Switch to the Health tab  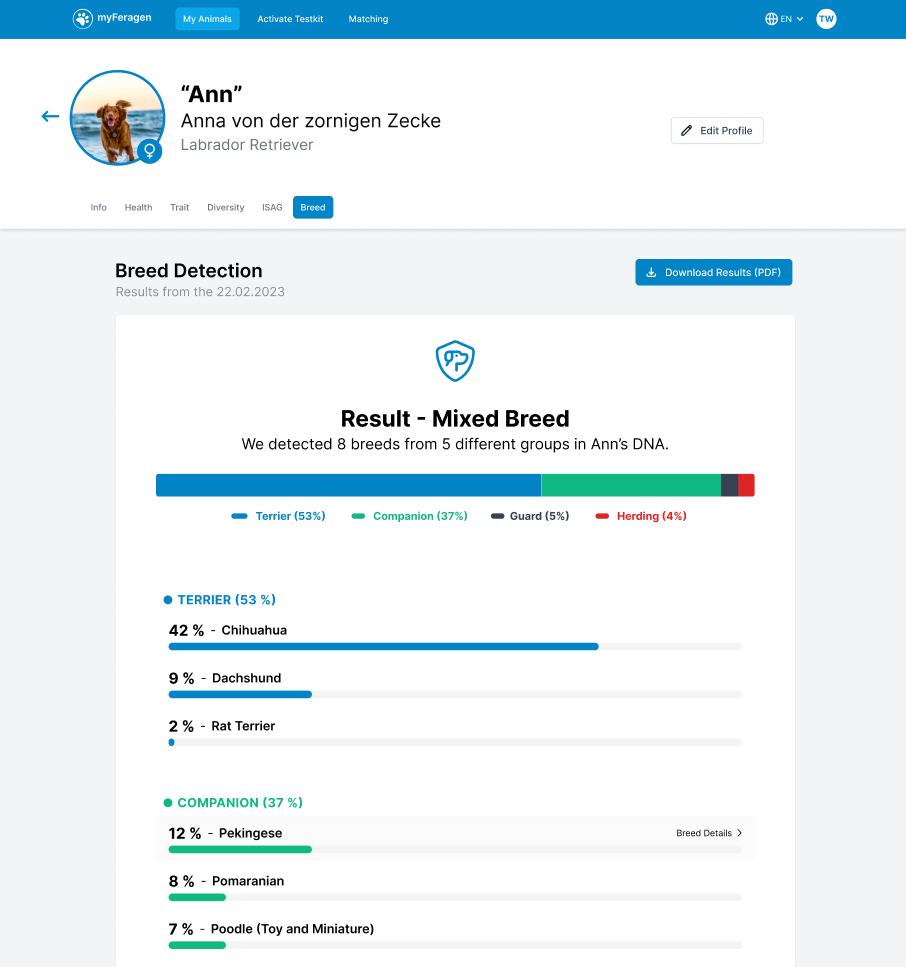pos(138,208)
